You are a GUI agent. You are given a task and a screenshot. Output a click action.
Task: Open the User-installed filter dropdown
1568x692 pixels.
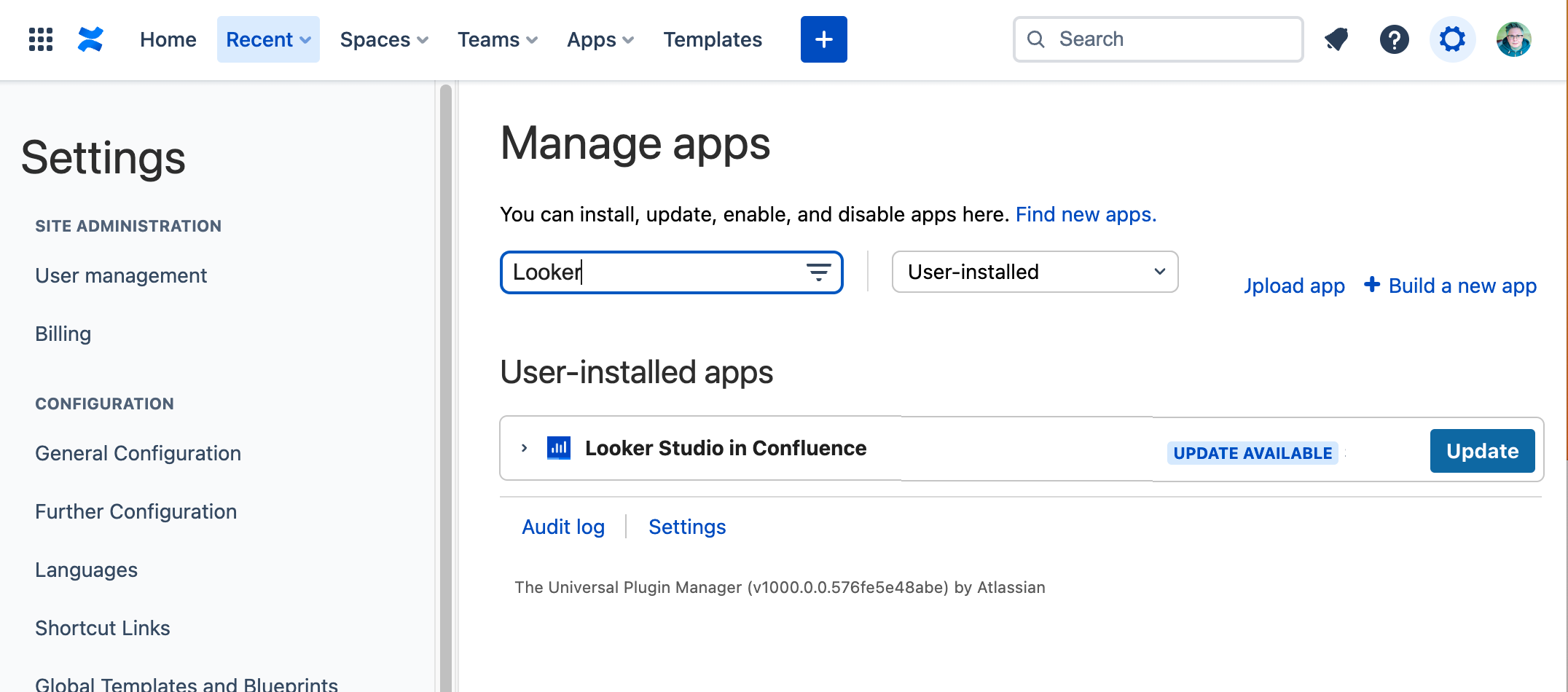point(1035,272)
